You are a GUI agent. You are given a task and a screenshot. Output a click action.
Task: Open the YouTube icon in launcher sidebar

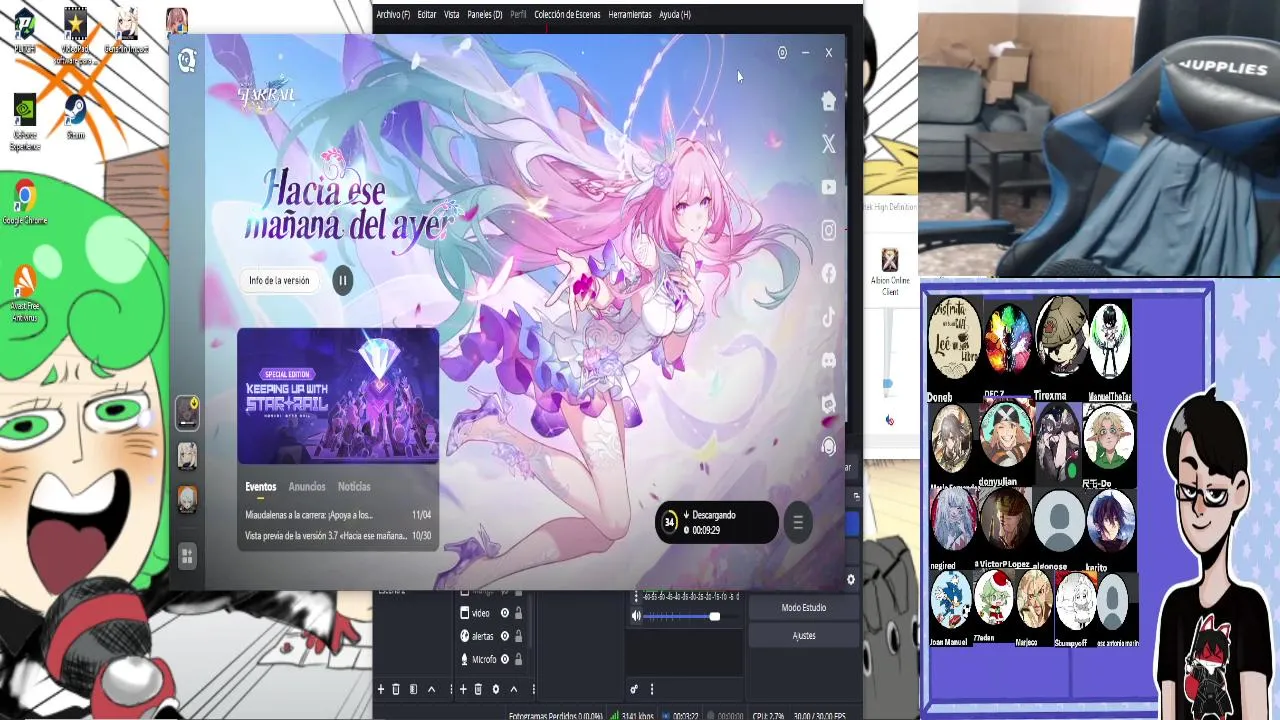[828, 187]
